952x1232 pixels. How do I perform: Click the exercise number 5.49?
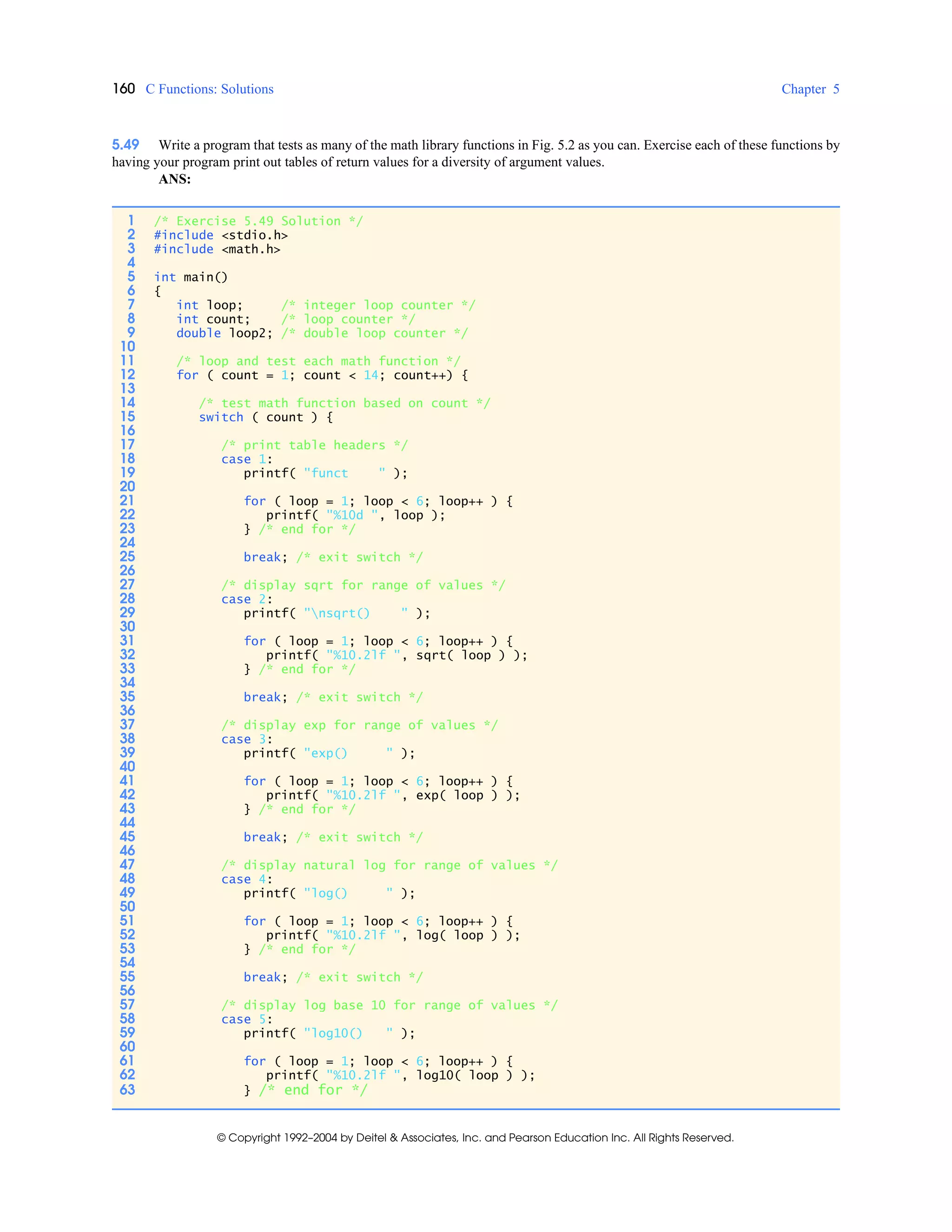[125, 145]
